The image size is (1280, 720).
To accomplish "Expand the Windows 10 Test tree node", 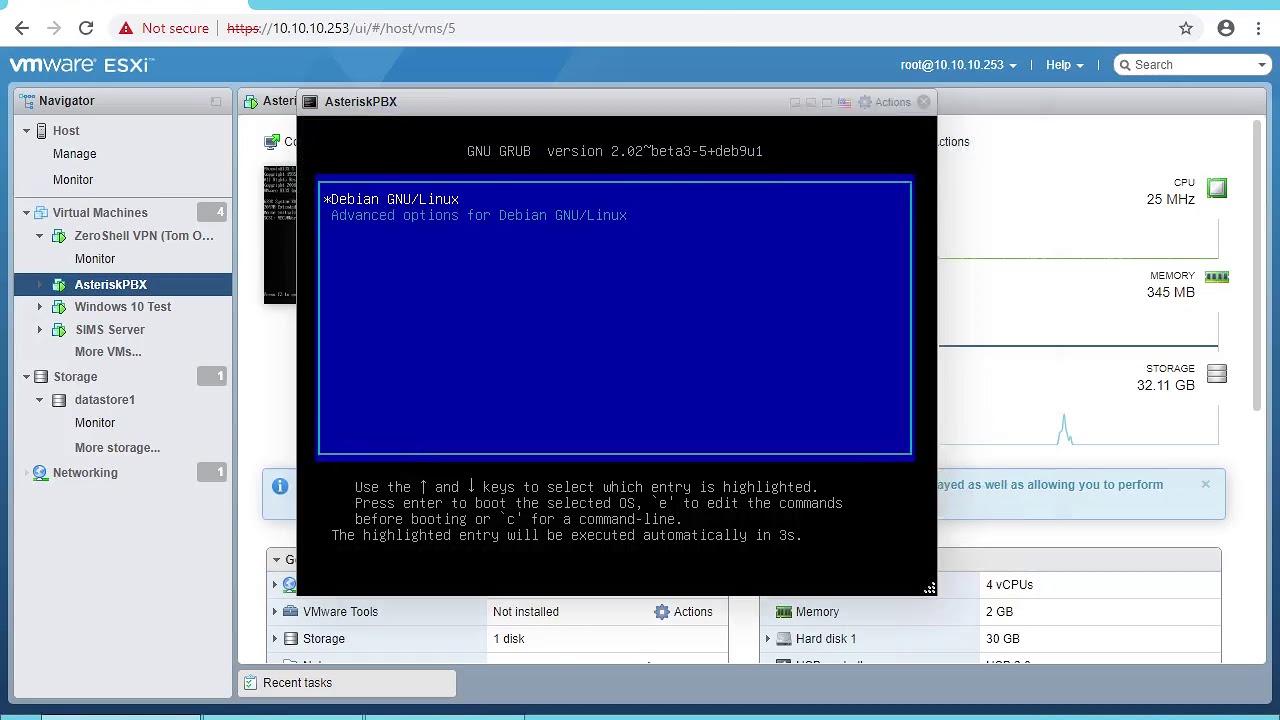I will (x=40, y=307).
